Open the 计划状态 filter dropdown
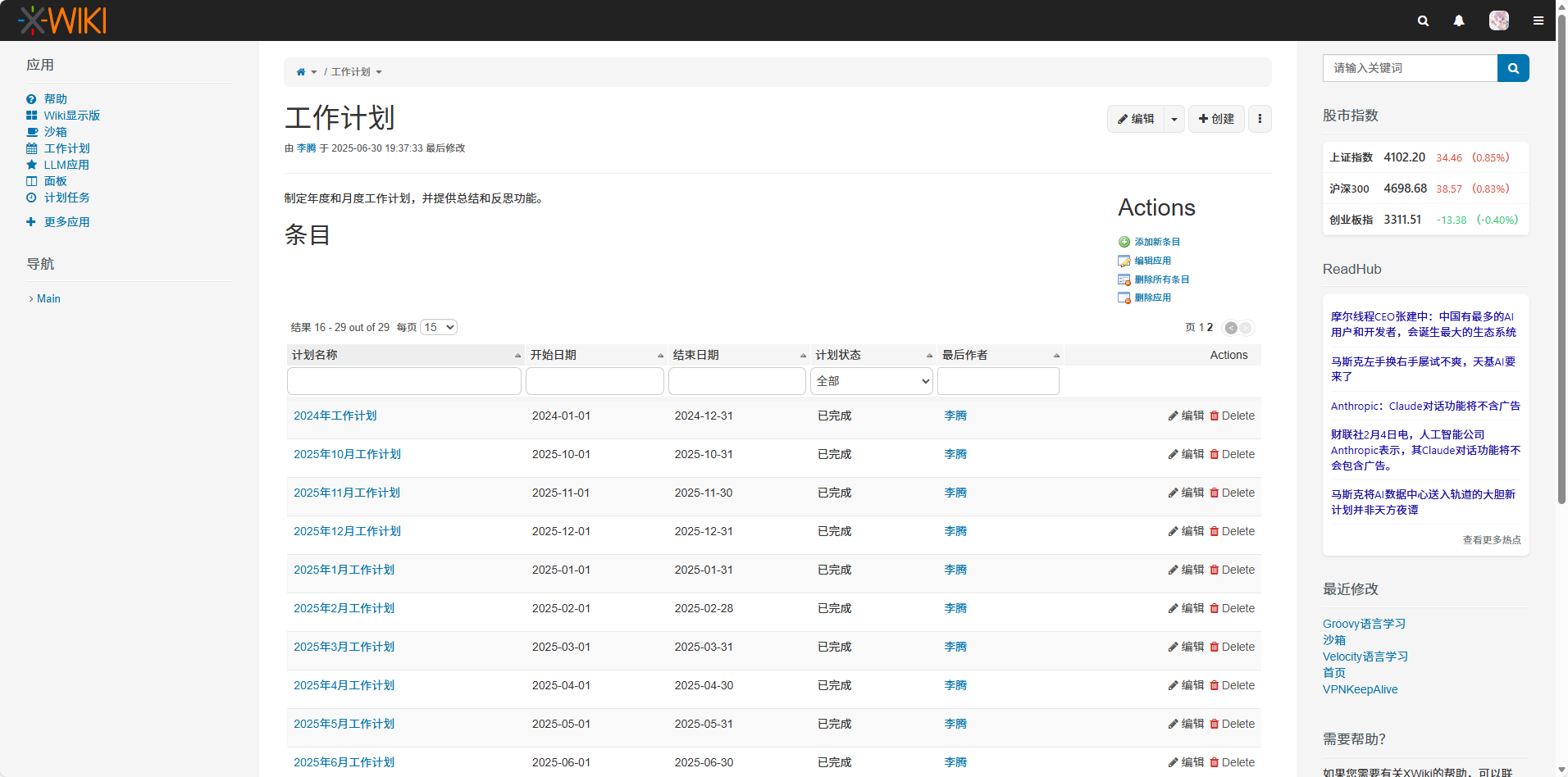Image resolution: width=1568 pixels, height=777 pixels. (872, 381)
